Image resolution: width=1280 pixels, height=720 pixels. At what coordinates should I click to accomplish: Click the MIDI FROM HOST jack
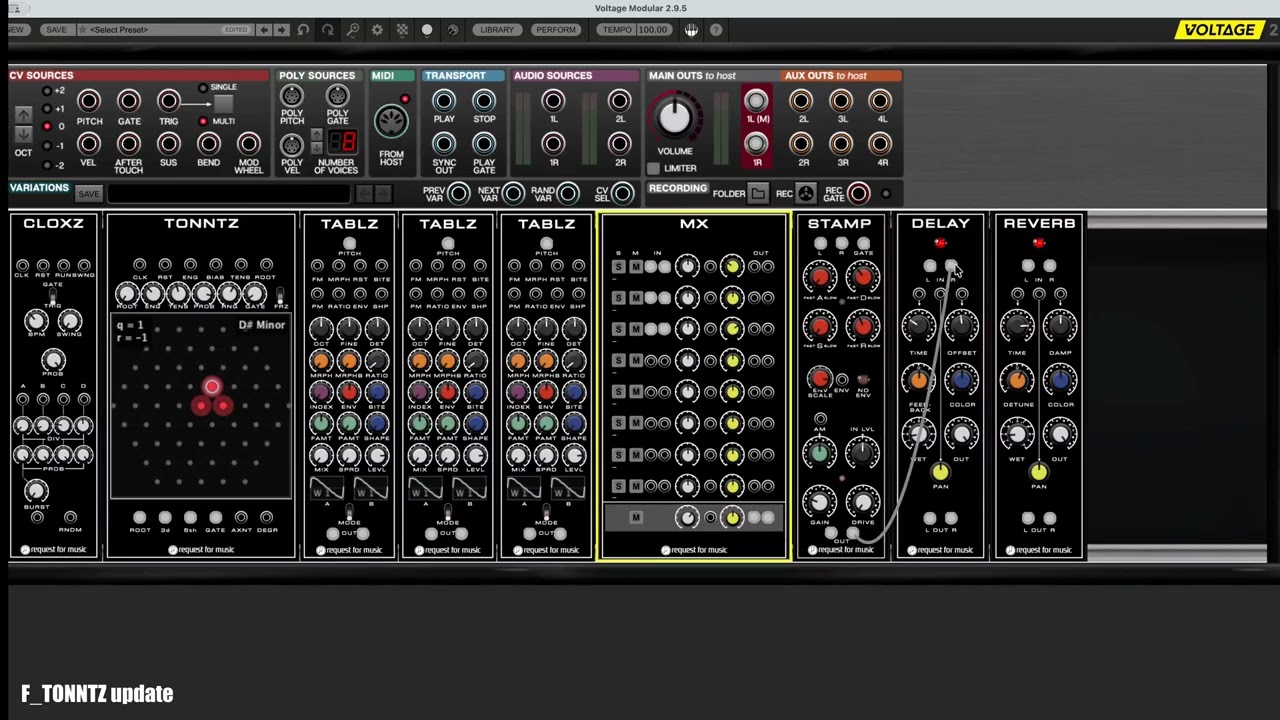(x=391, y=121)
